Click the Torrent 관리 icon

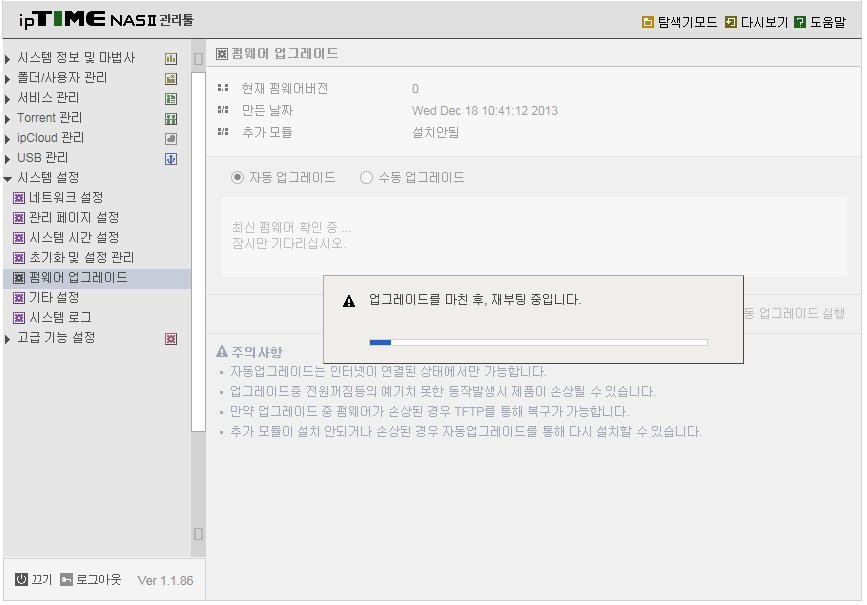pyautogui.click(x=171, y=118)
